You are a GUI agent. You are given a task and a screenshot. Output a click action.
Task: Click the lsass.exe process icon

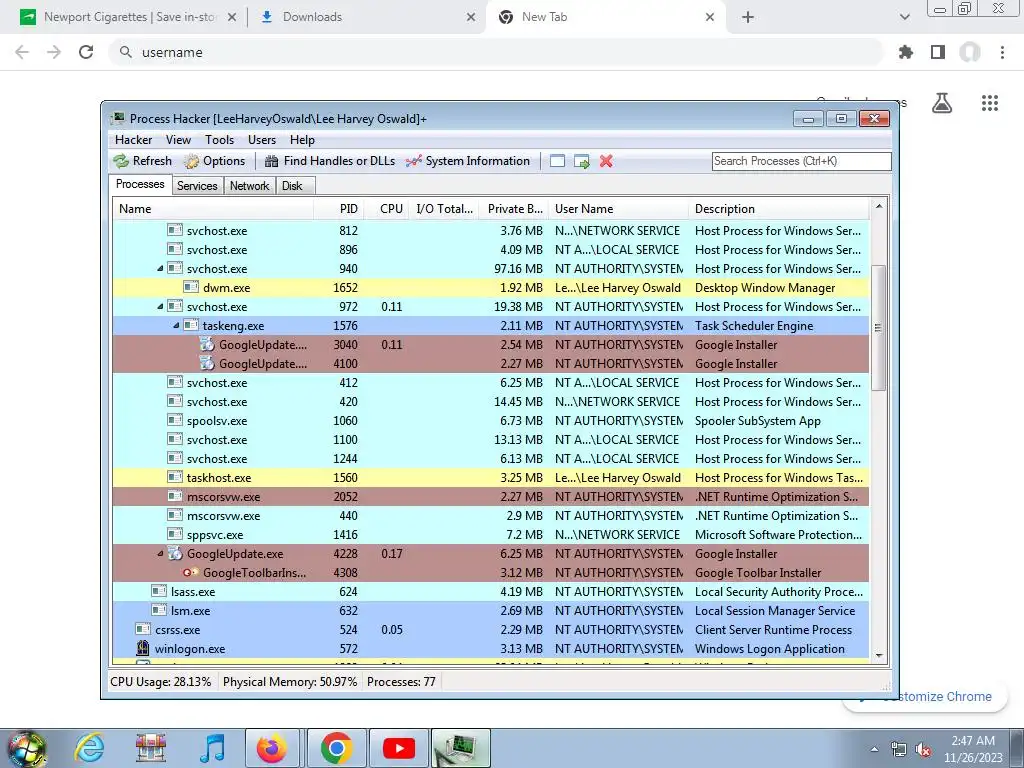159,591
